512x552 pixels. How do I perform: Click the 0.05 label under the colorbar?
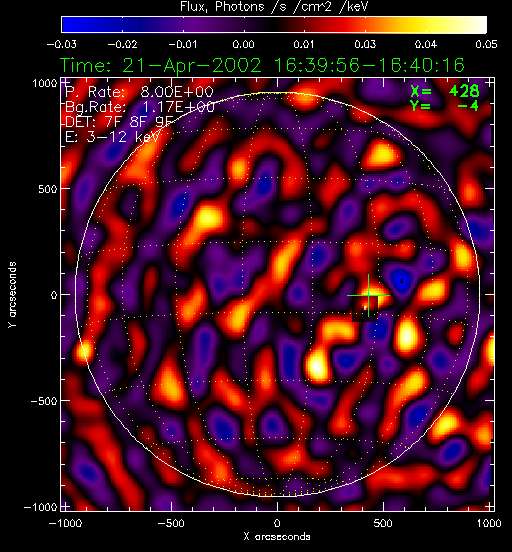[486, 44]
